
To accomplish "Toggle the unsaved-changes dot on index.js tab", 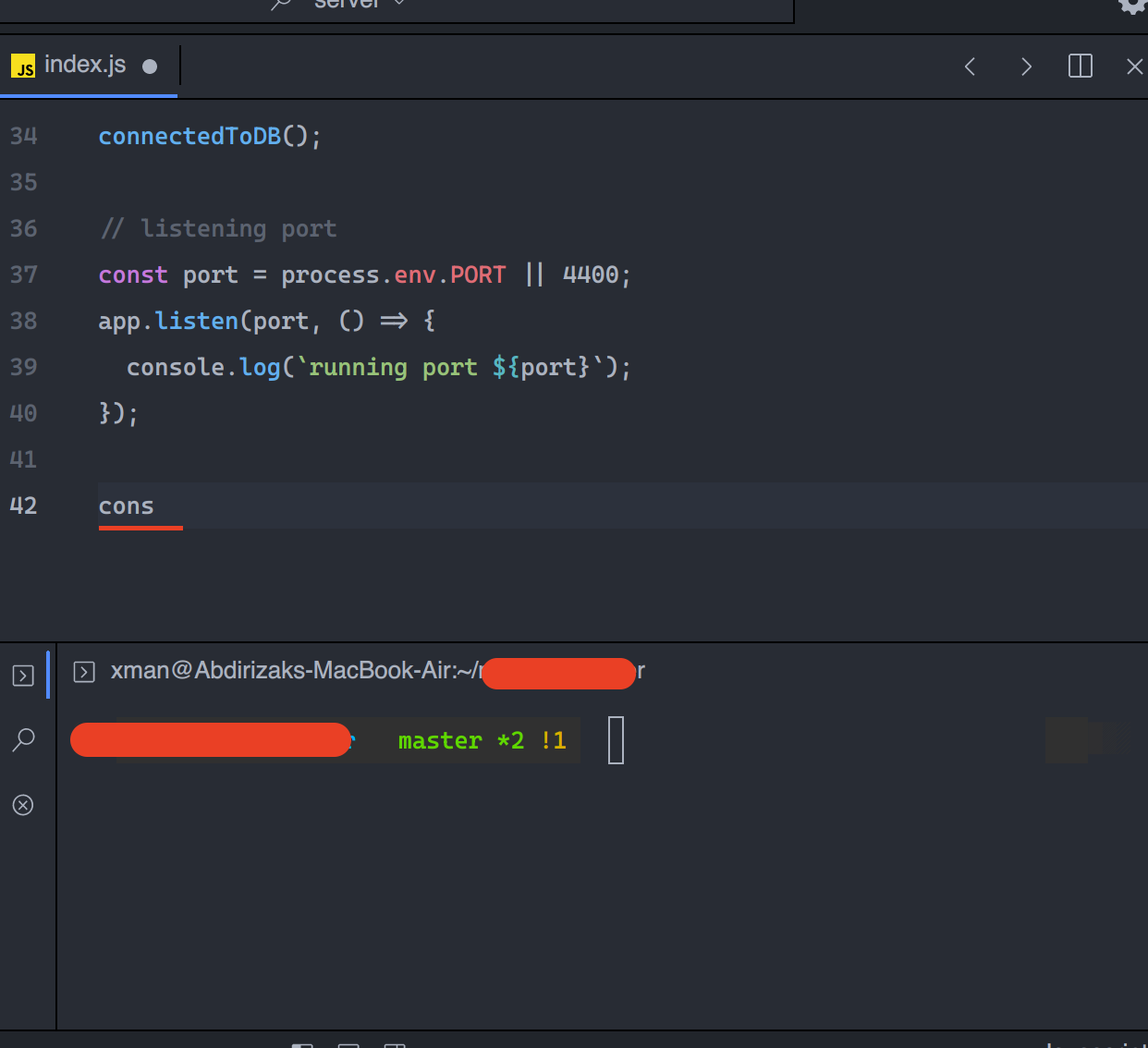I will [x=148, y=65].
